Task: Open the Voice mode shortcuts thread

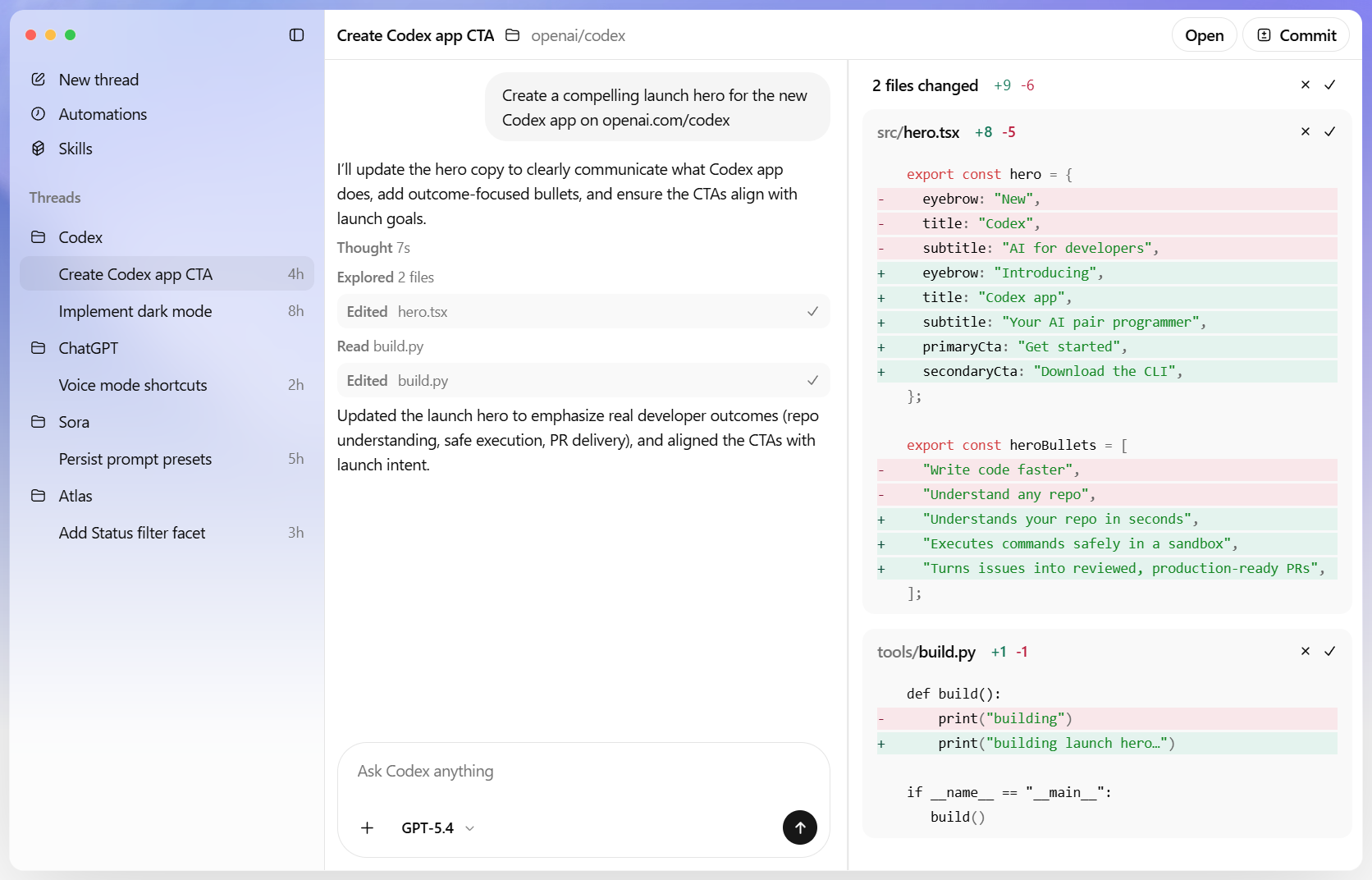Action: click(x=167, y=385)
